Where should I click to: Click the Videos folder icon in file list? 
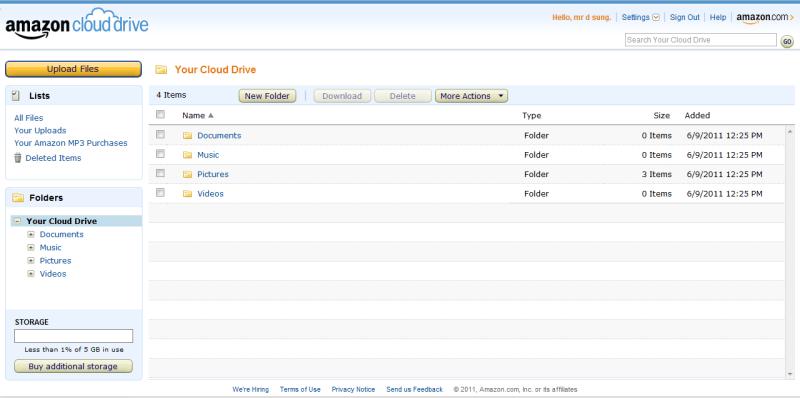(x=187, y=194)
